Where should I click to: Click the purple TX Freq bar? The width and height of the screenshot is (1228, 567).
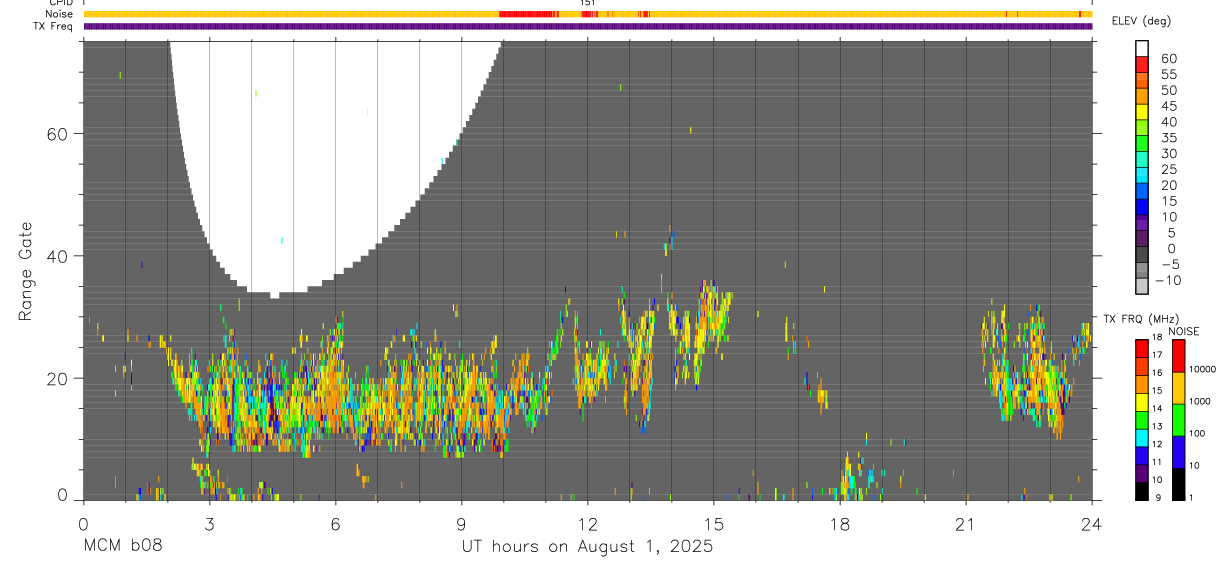click(x=587, y=26)
